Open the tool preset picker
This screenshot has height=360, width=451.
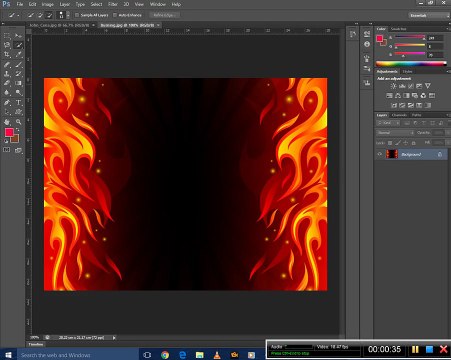(x=14, y=15)
